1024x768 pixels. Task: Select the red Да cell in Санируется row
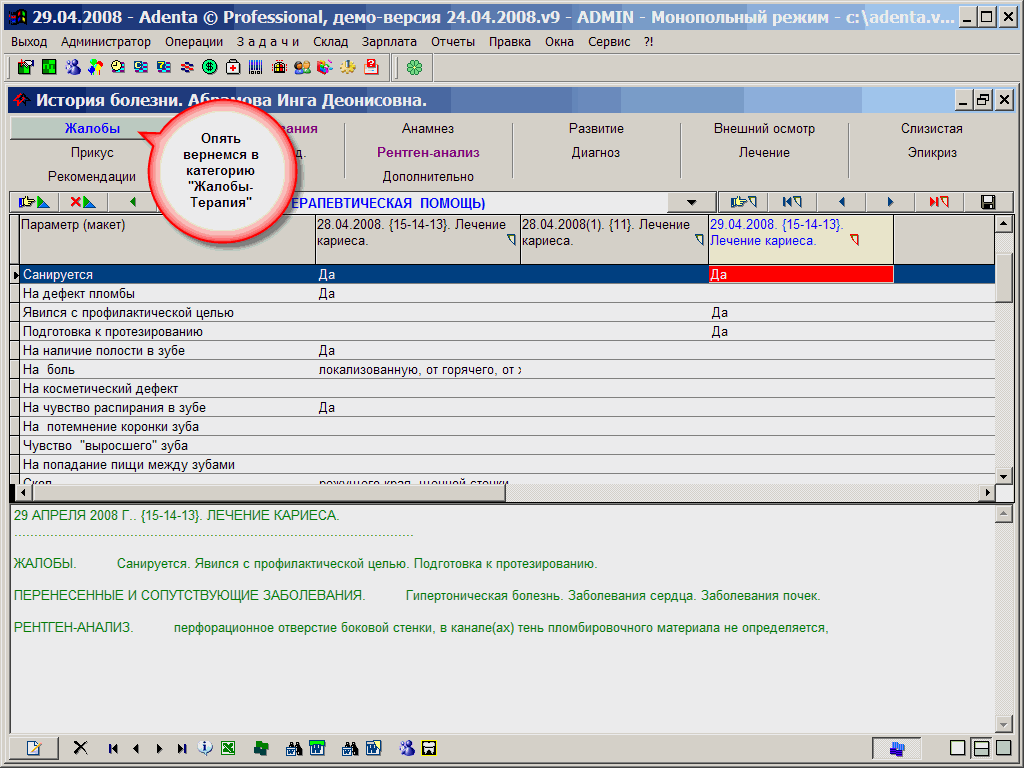coord(800,274)
